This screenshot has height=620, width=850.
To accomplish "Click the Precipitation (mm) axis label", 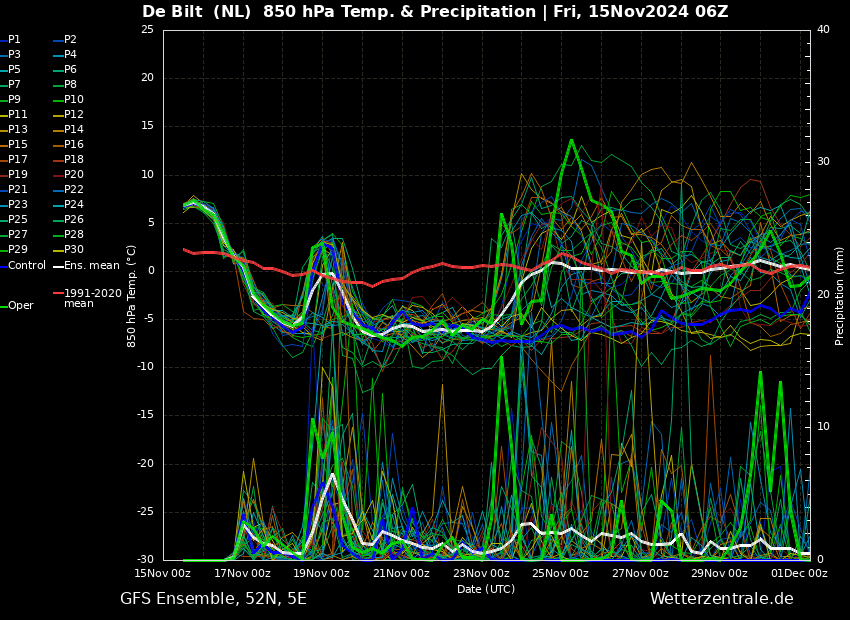I will coord(840,295).
